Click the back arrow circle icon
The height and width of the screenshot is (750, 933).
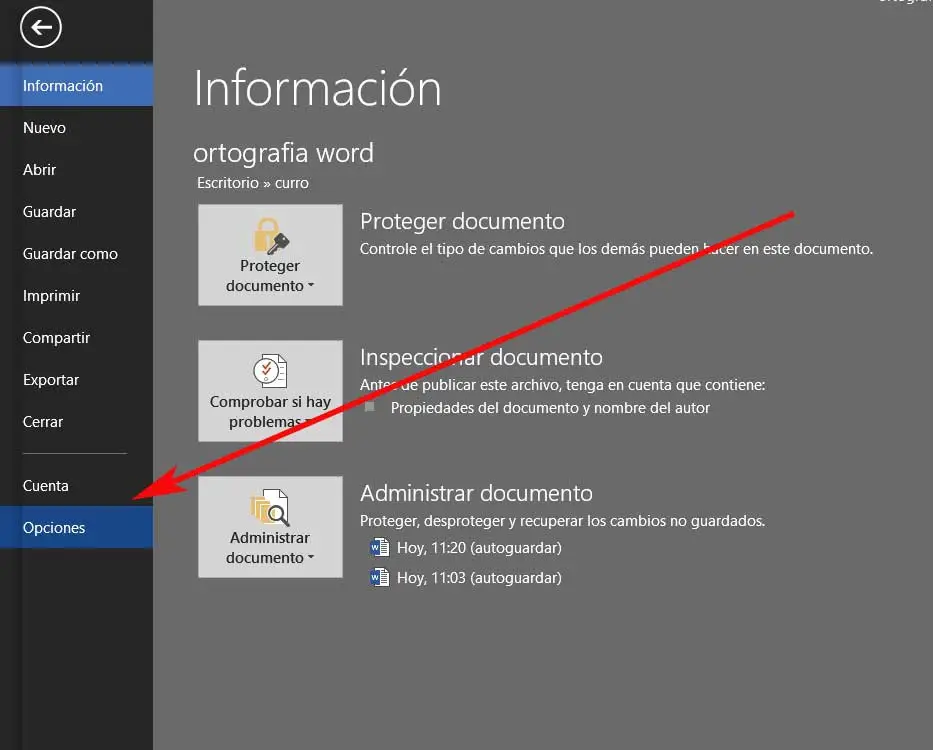point(40,27)
